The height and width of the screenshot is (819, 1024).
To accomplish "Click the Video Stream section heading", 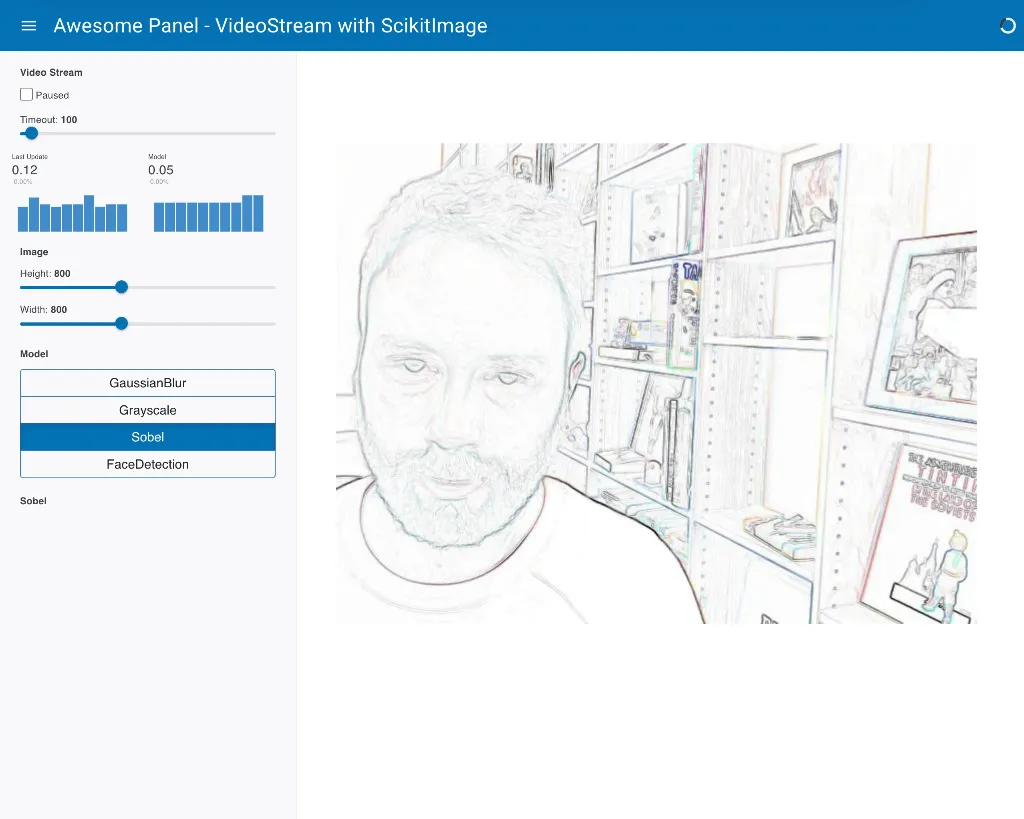I will click(x=51, y=73).
